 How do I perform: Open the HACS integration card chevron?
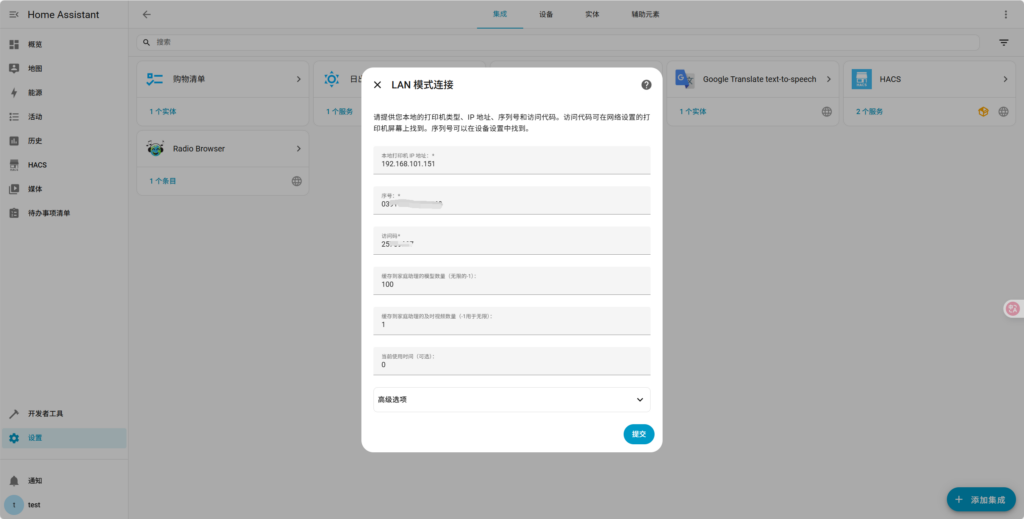pos(1005,79)
